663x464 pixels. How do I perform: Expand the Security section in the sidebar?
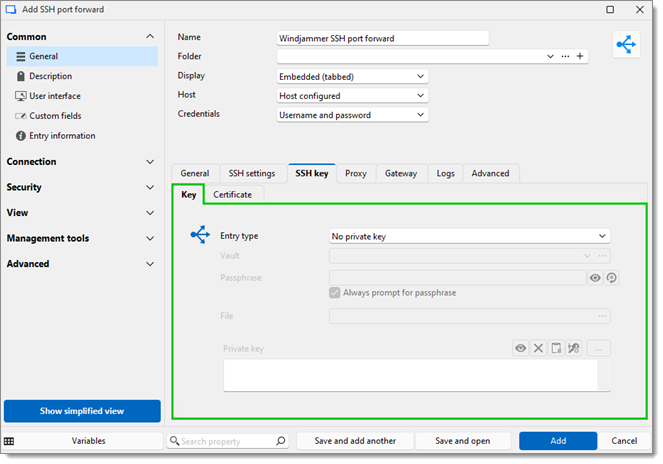click(x=80, y=187)
